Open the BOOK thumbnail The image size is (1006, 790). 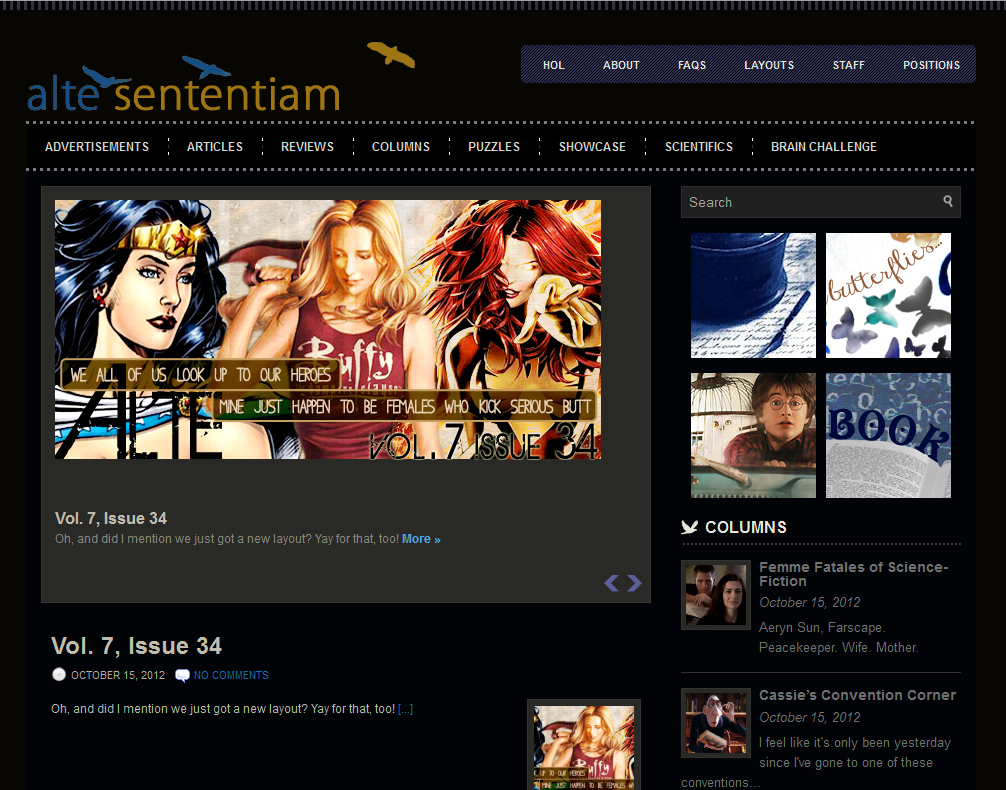[888, 435]
